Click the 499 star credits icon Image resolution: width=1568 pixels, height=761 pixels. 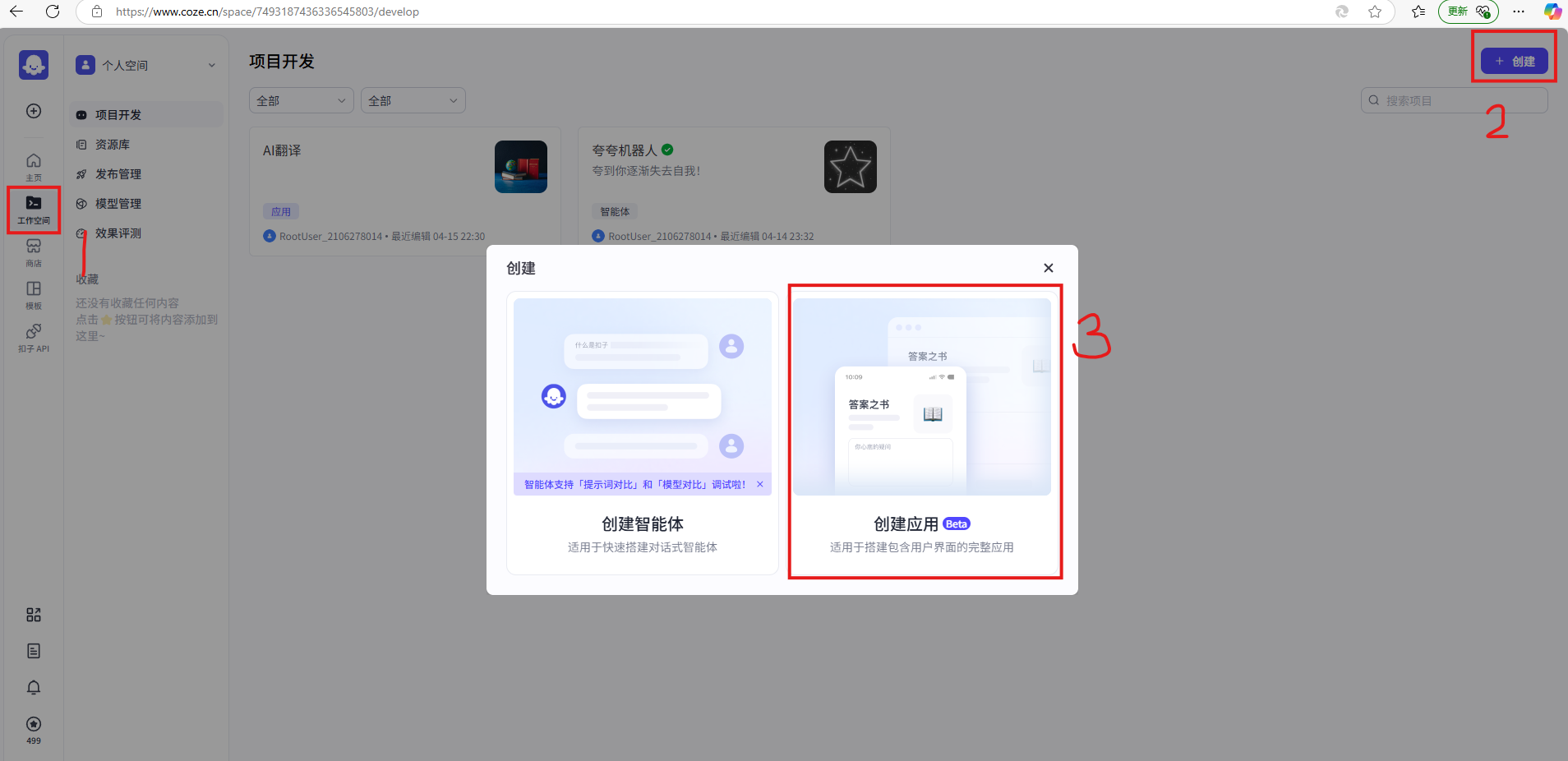click(34, 730)
